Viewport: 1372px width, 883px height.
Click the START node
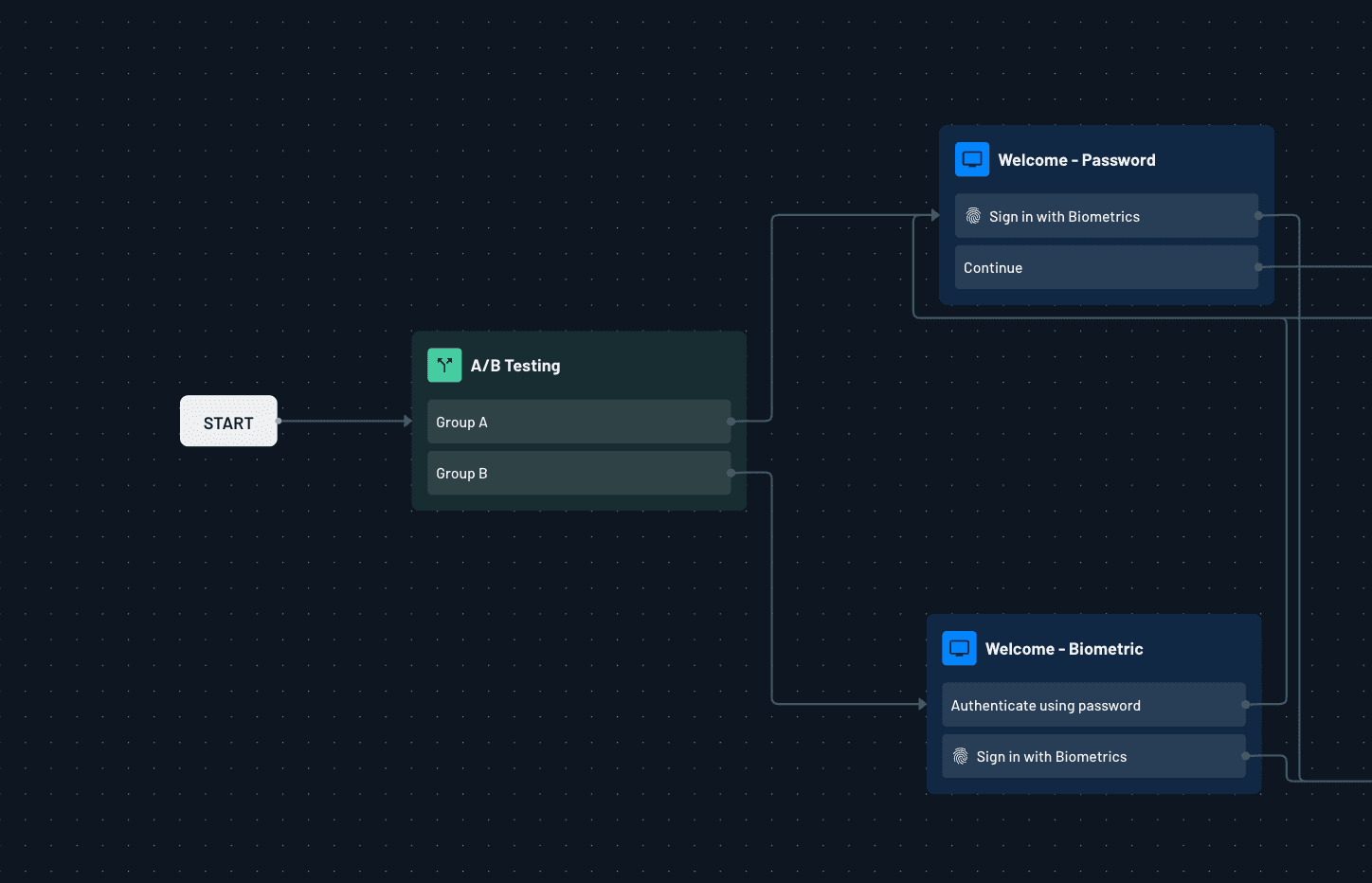(228, 421)
